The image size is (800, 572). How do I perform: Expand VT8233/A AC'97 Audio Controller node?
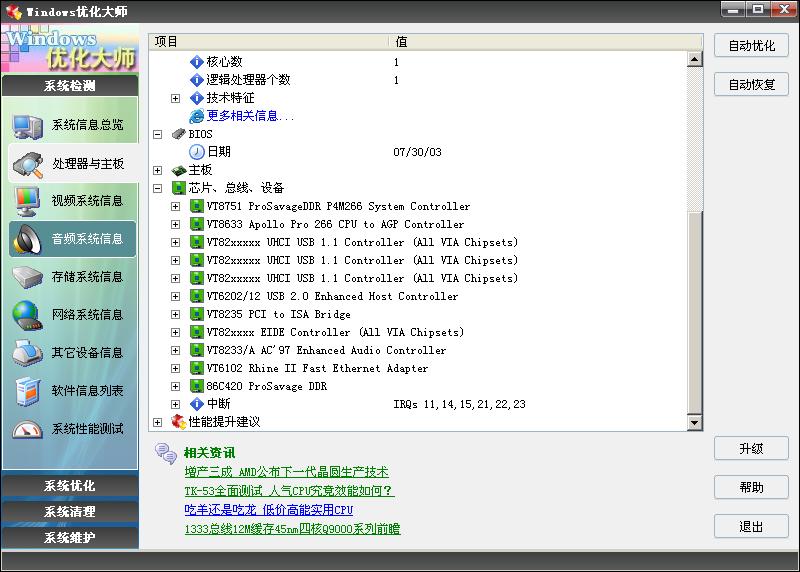click(176, 351)
